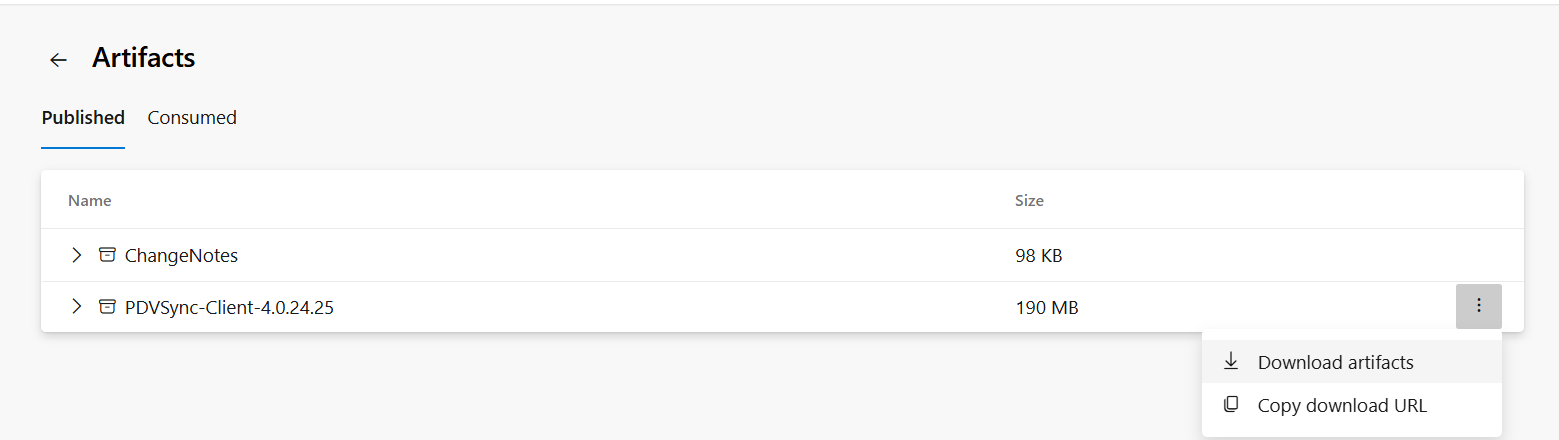Expand the PDVSync-Client-4.0.24.25 artifact
The height and width of the screenshot is (440, 1559).
coord(76,307)
